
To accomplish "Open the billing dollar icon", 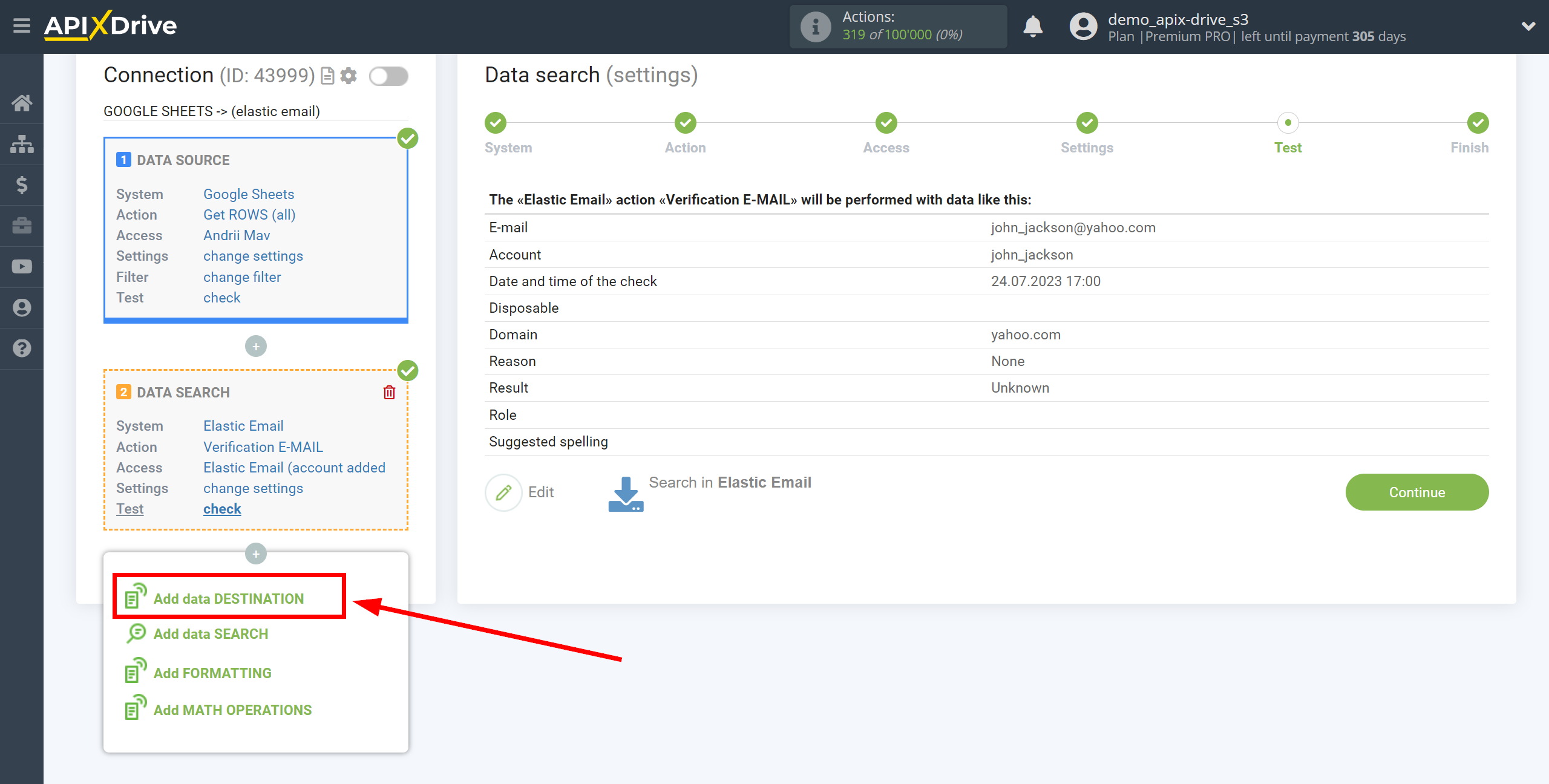I will (22, 185).
